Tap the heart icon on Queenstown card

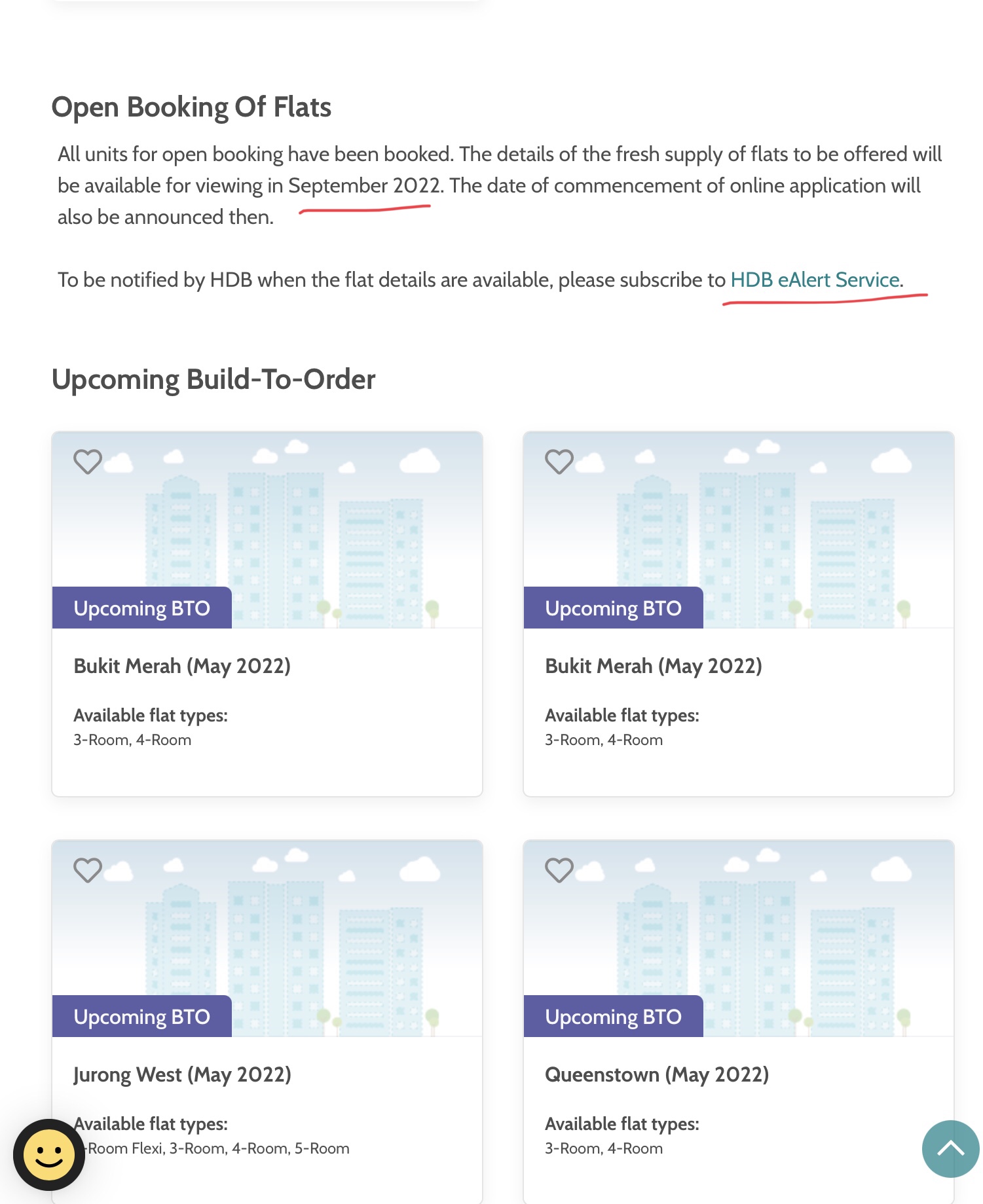(x=559, y=870)
